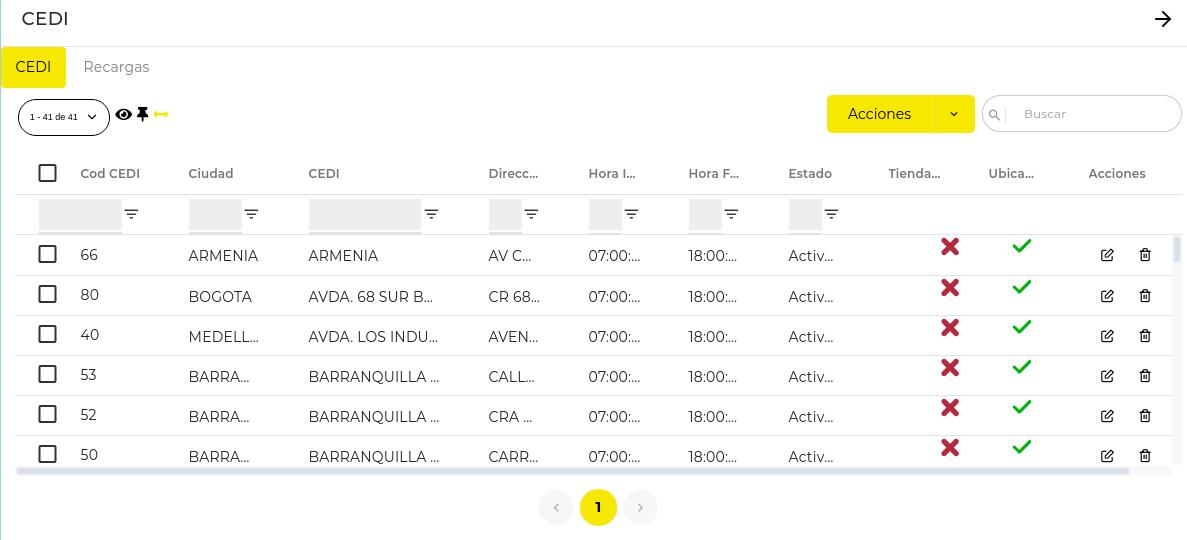The height and width of the screenshot is (540, 1187).
Task: Expand the Acciones dropdown arrow
Action: (x=954, y=114)
